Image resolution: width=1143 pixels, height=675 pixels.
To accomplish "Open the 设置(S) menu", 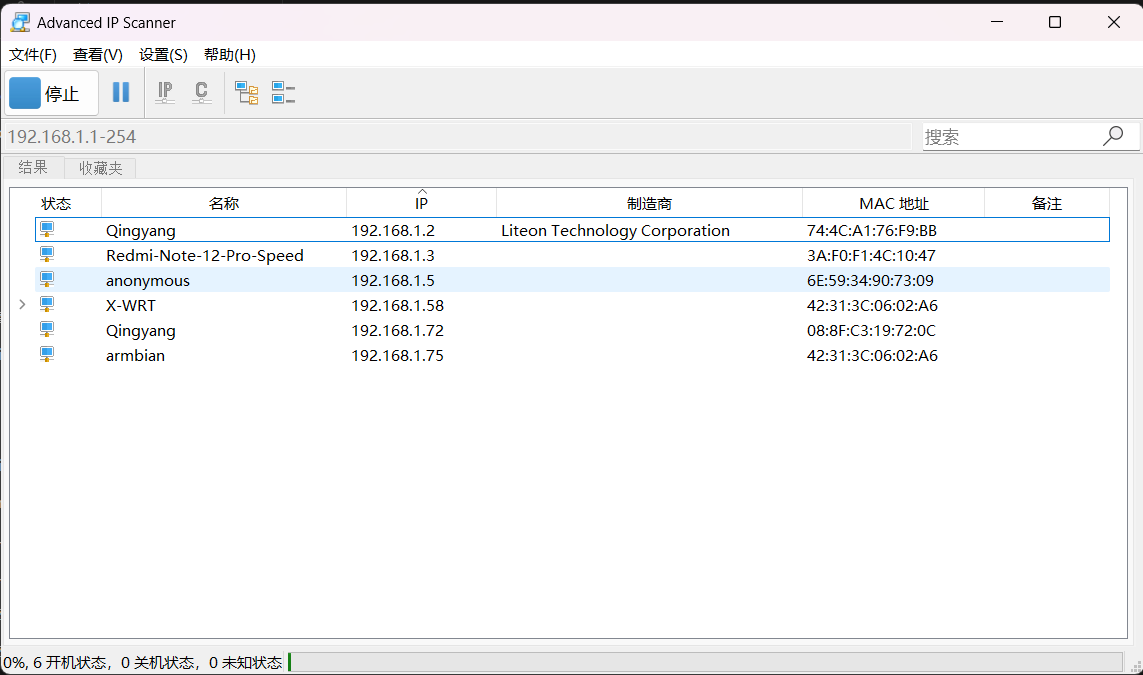I will point(163,55).
